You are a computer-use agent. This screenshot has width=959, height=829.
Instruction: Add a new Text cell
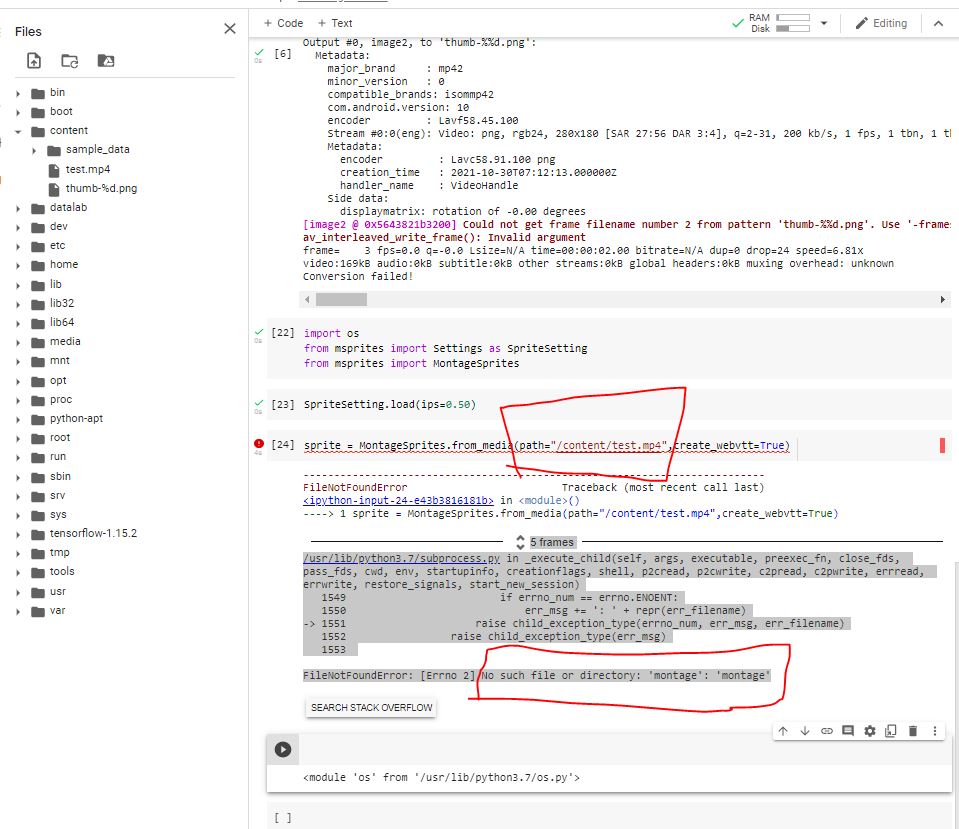point(335,23)
